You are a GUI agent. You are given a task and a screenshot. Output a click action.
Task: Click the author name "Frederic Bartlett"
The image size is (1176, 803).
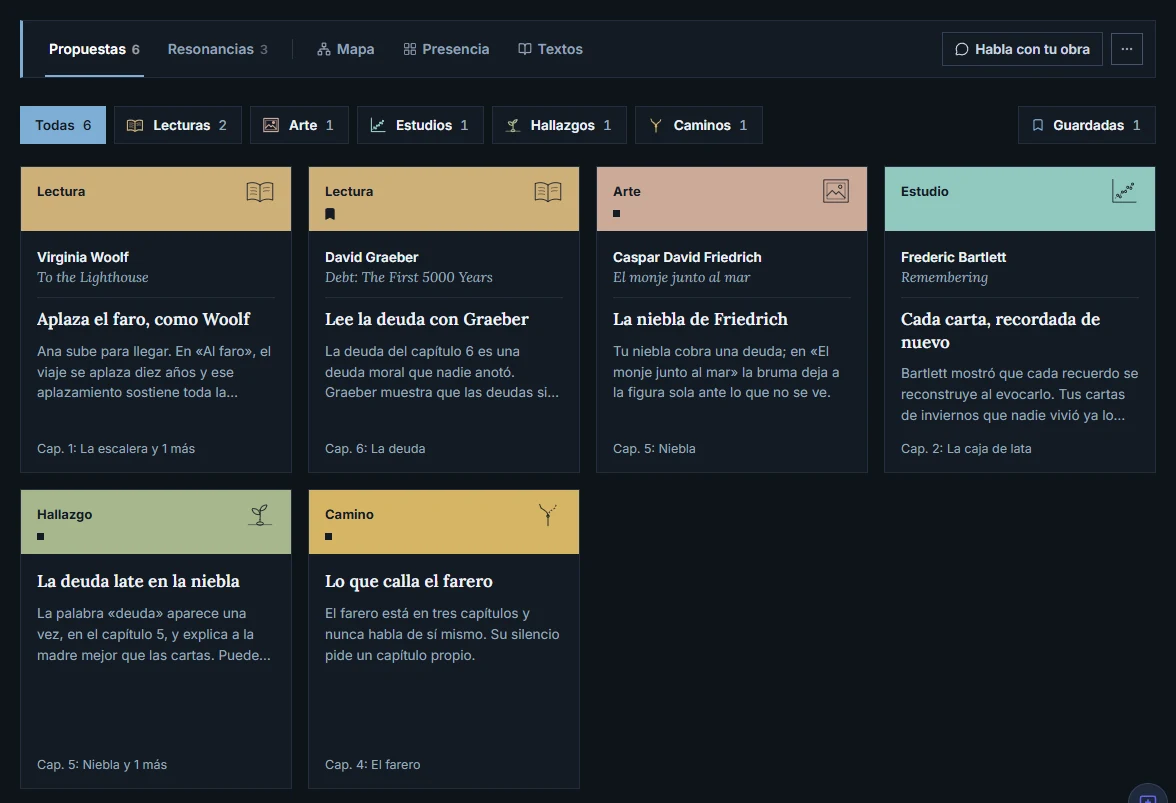click(953, 257)
